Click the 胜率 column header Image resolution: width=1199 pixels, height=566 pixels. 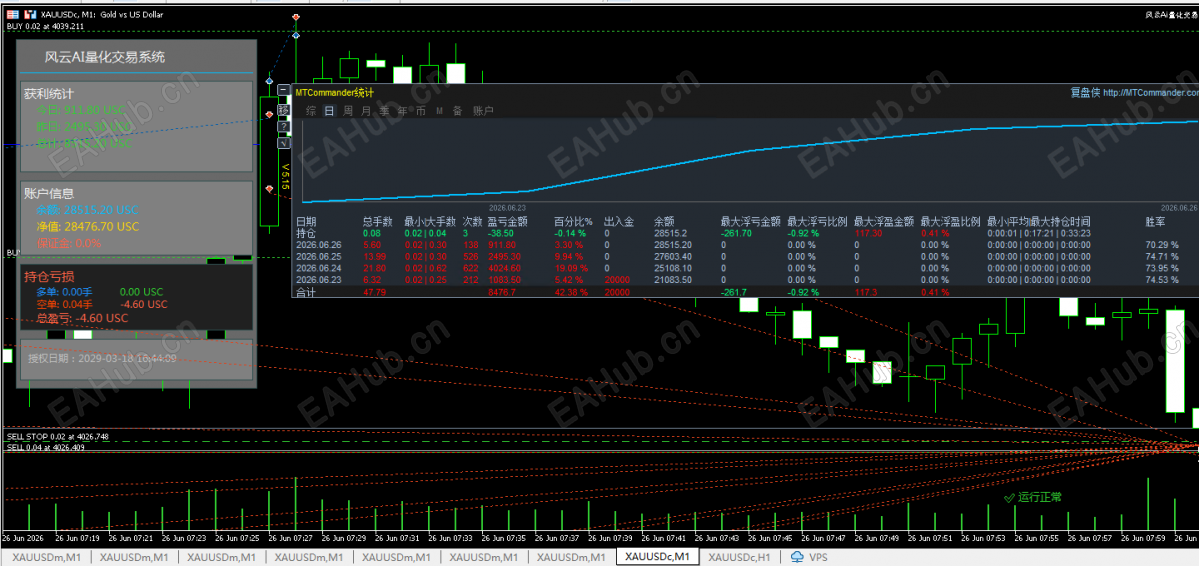pyautogui.click(x=1155, y=222)
